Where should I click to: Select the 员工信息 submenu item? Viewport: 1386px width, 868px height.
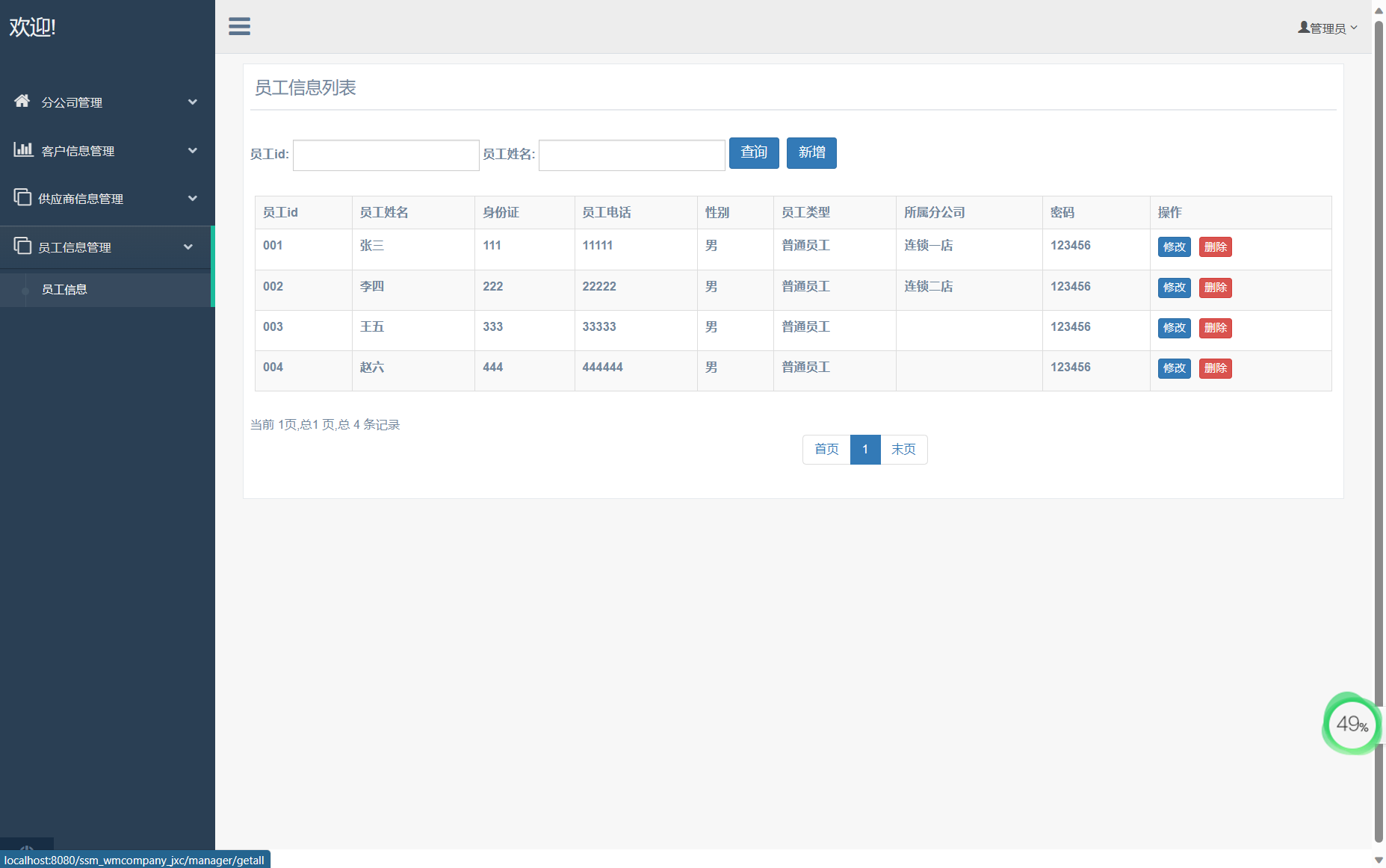pyautogui.click(x=64, y=290)
